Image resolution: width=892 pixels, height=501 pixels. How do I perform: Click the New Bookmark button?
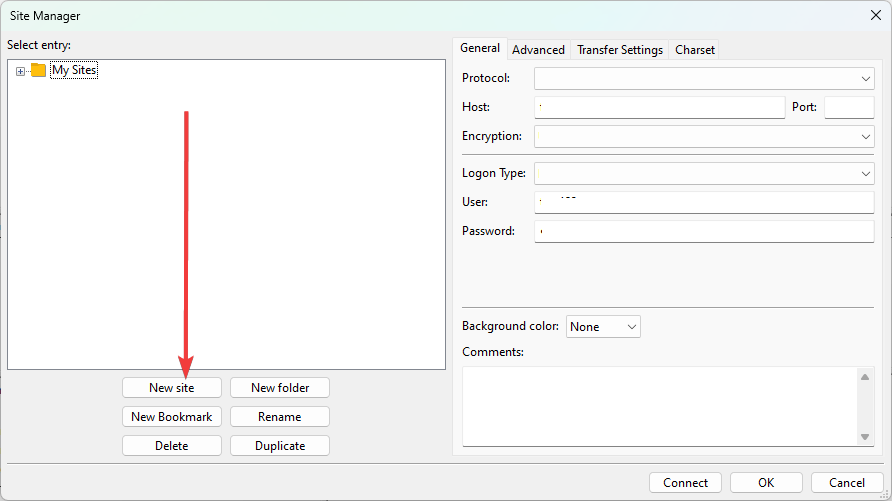click(172, 417)
